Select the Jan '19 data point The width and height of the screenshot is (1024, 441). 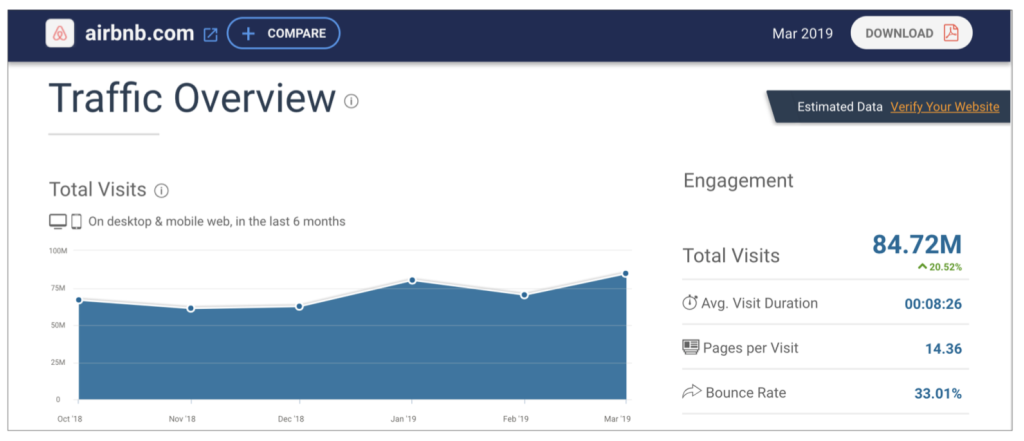[412, 280]
